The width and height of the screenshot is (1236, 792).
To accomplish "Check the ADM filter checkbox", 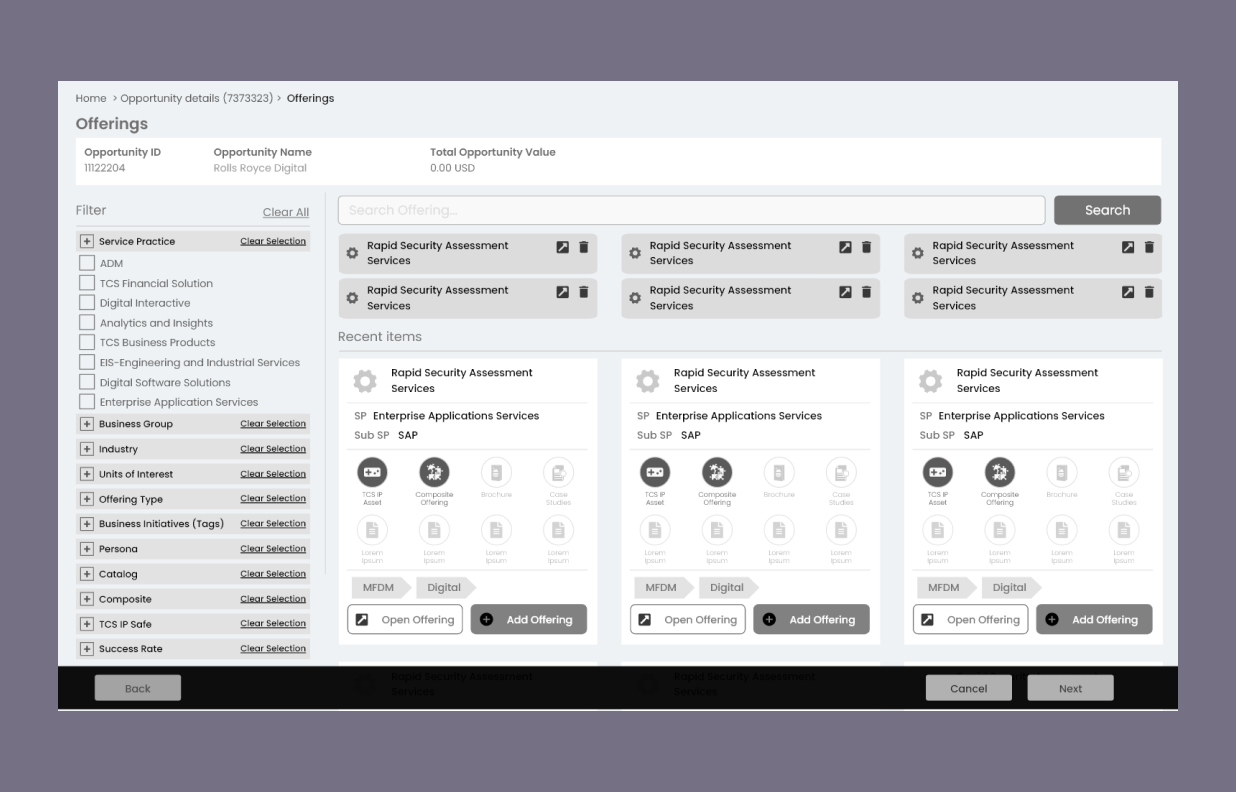I will 87,263.
